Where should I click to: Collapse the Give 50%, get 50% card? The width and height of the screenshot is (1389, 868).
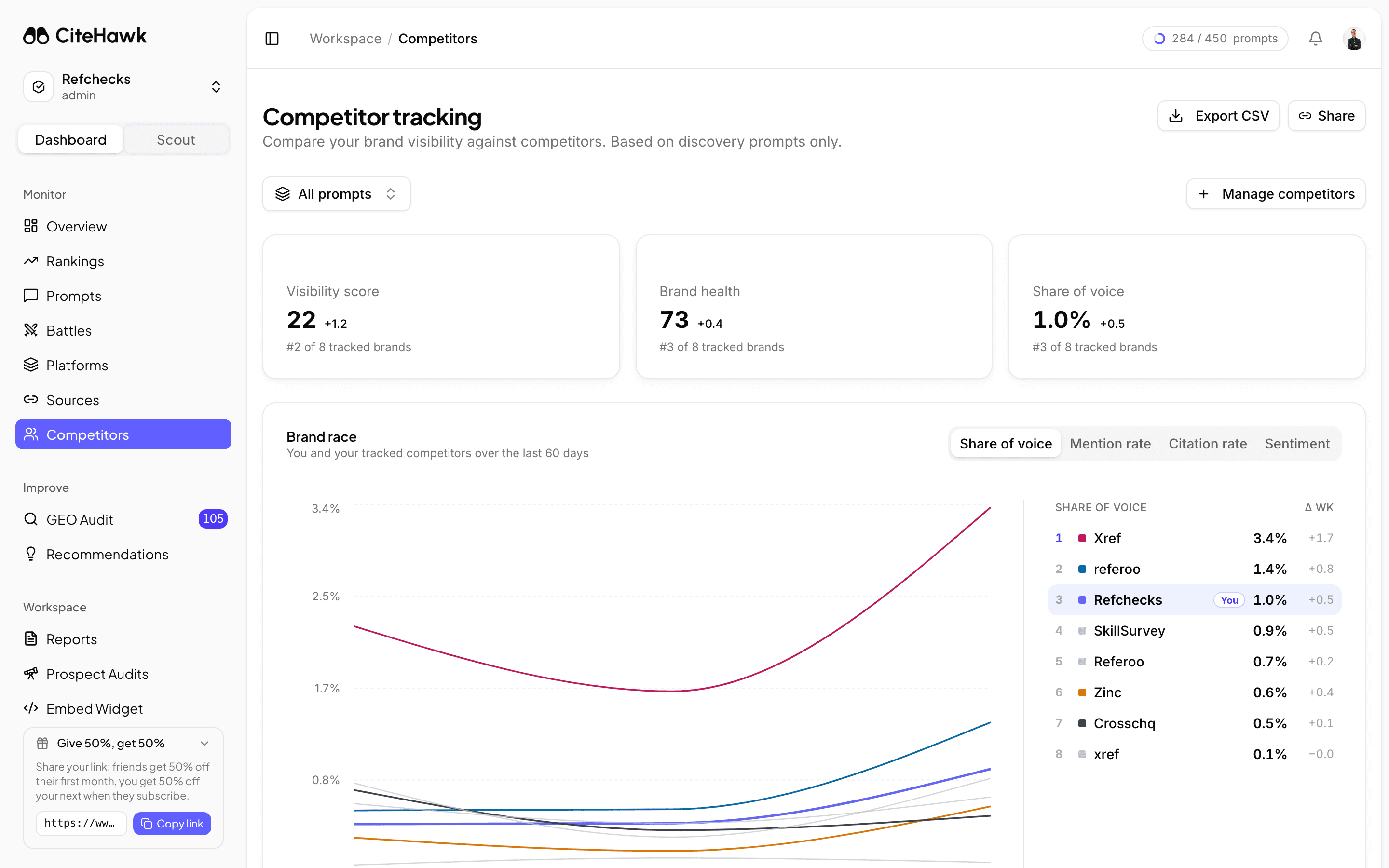204,744
